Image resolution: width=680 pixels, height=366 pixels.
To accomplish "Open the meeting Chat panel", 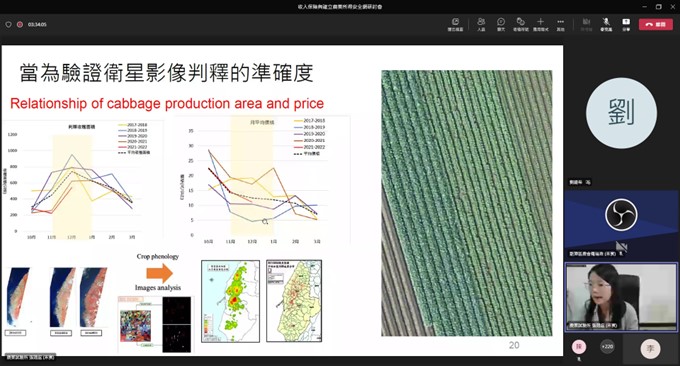I will (x=501, y=24).
